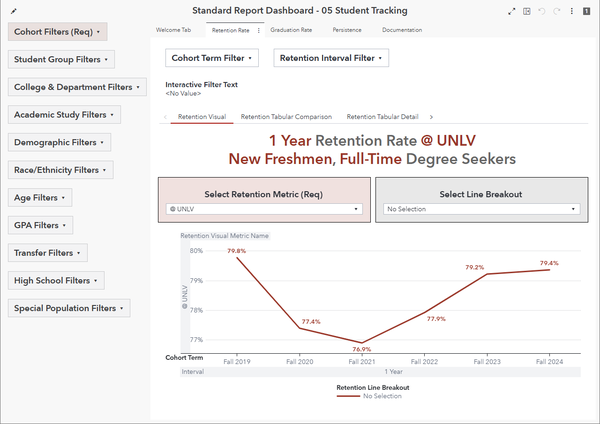Expand Cohort Filters (Req) dropdown
This screenshot has height=424, width=600.
pos(58,32)
